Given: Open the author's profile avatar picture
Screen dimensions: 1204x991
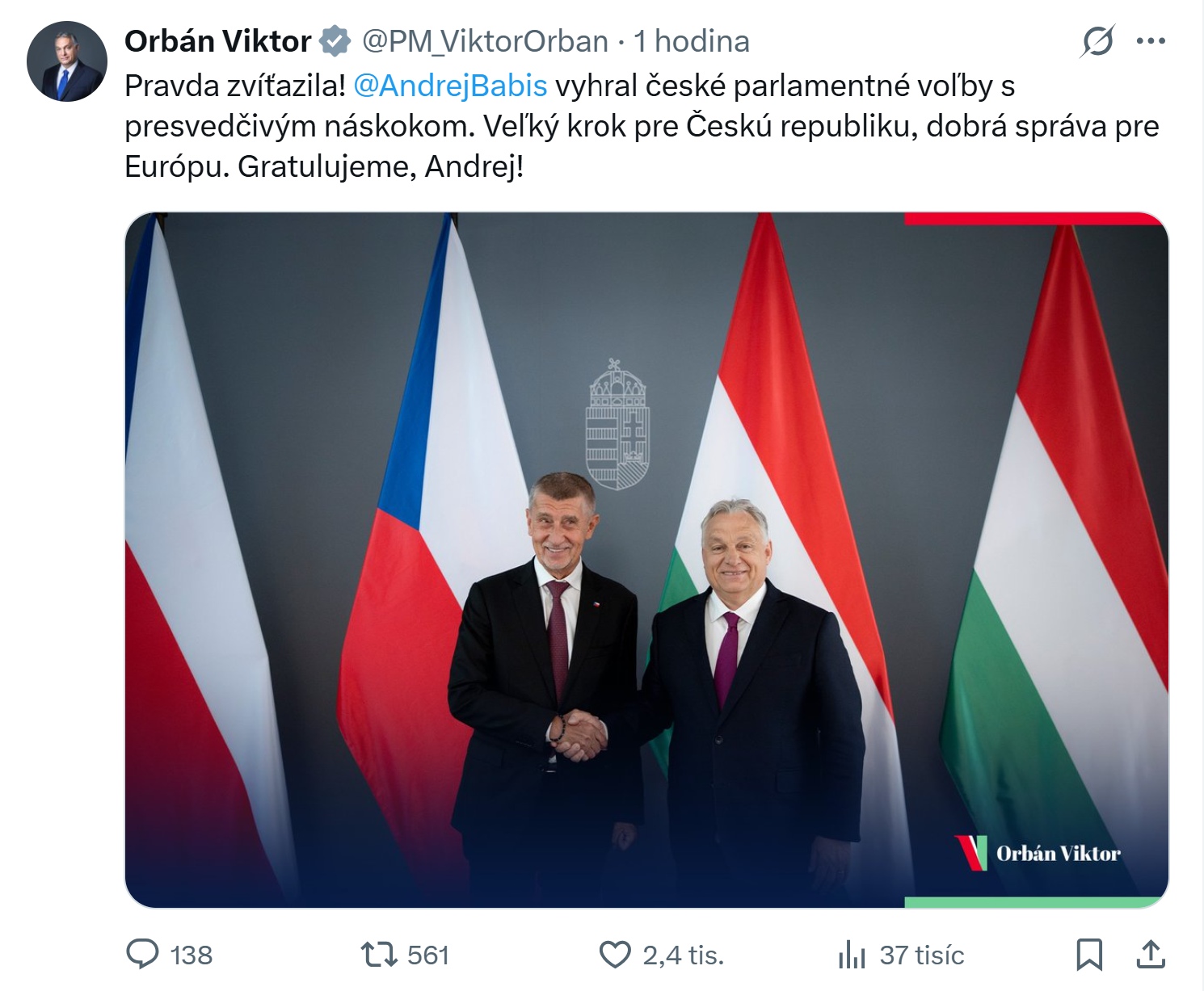Looking at the screenshot, I should (x=67, y=61).
